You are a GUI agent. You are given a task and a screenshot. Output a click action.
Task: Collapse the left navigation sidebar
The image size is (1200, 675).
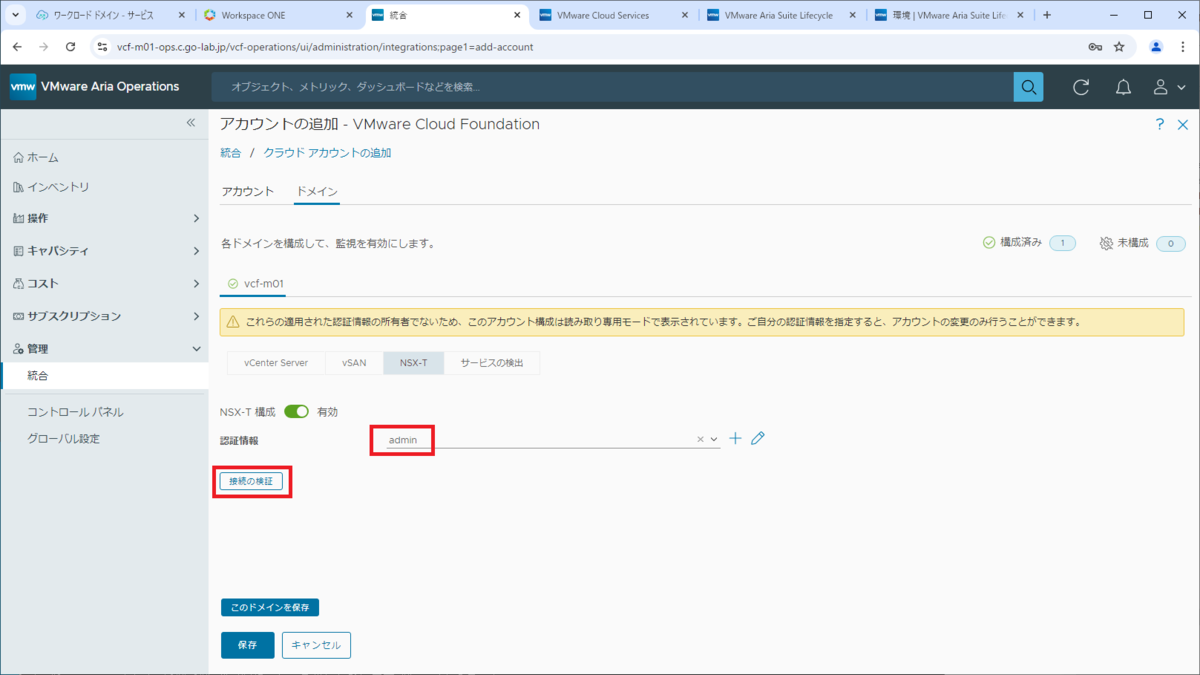[x=191, y=122]
